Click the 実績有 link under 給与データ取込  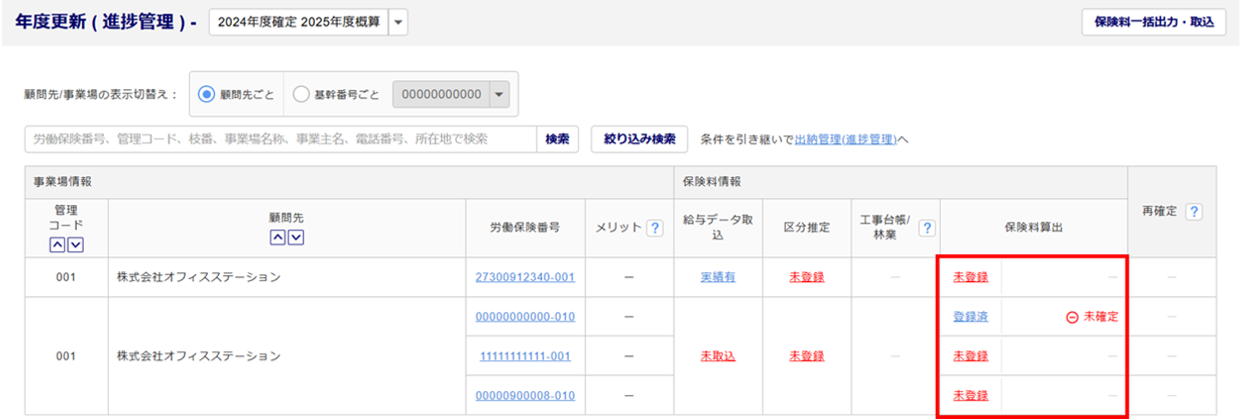717,277
